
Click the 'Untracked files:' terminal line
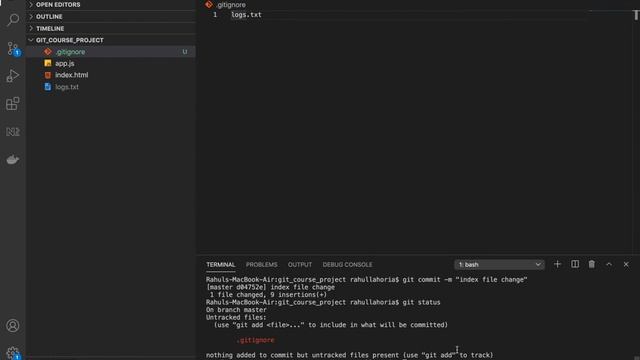coord(236,317)
